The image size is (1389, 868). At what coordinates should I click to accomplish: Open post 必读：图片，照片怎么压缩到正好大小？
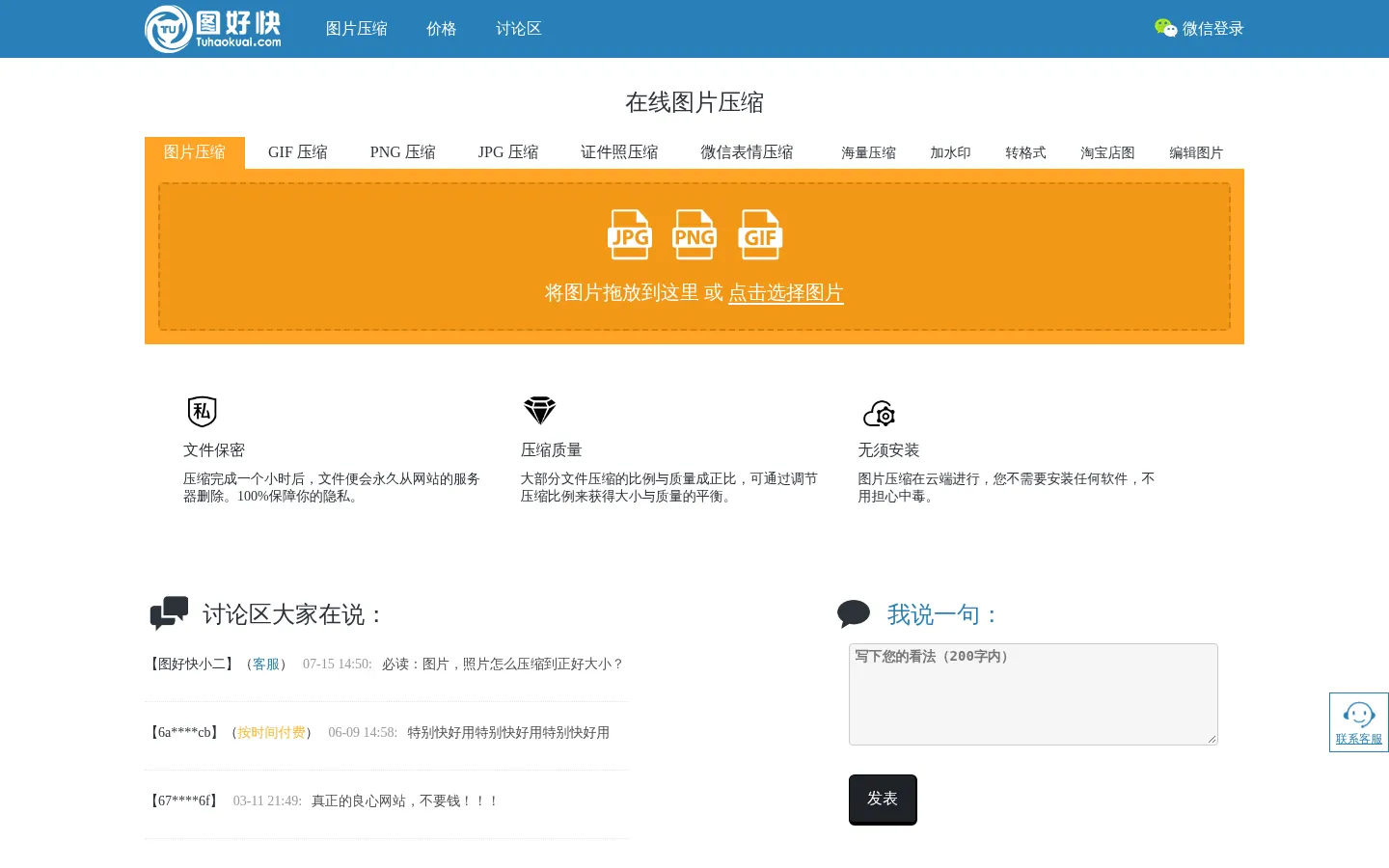[504, 665]
